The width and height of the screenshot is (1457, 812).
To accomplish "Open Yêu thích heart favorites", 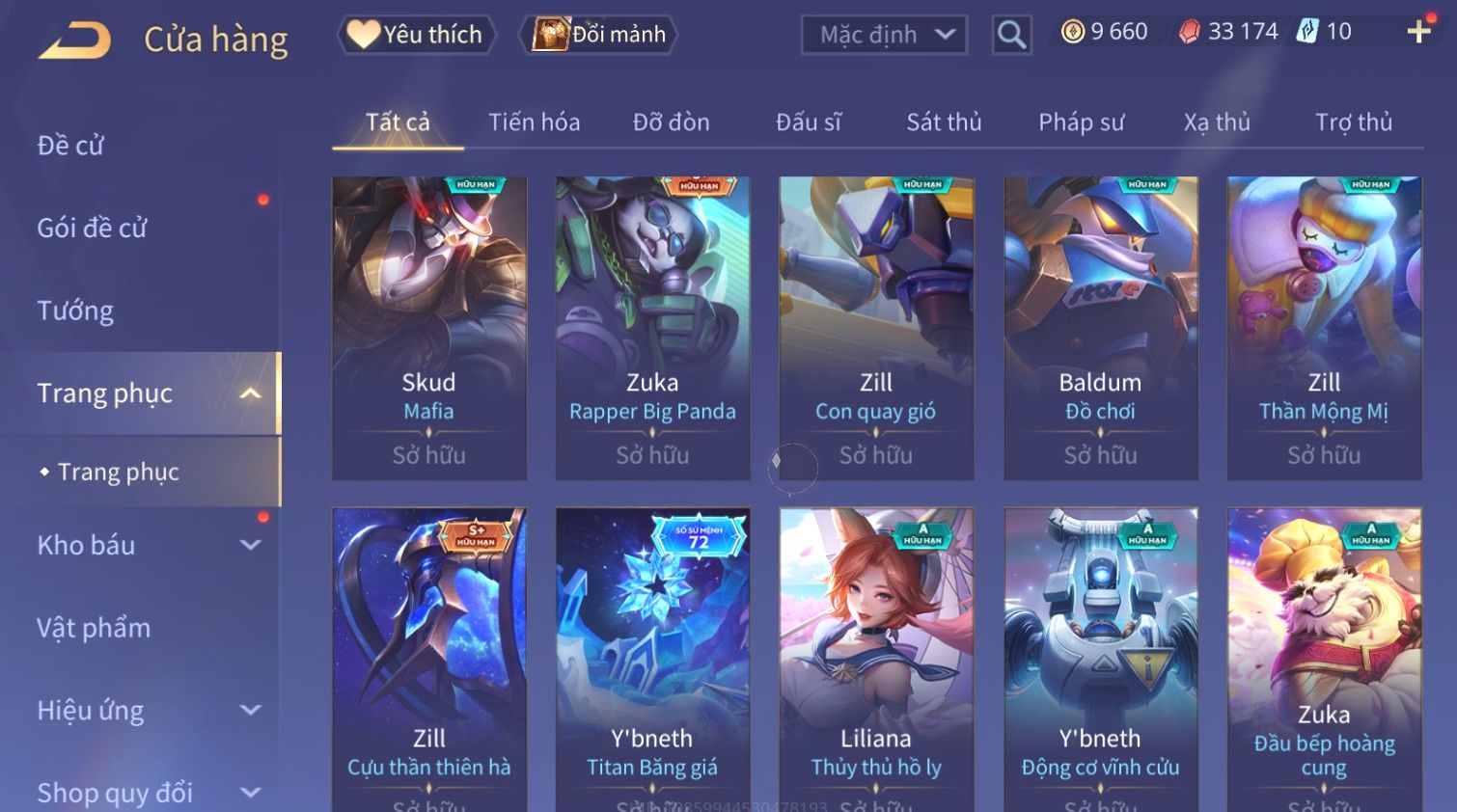I will coord(416,35).
